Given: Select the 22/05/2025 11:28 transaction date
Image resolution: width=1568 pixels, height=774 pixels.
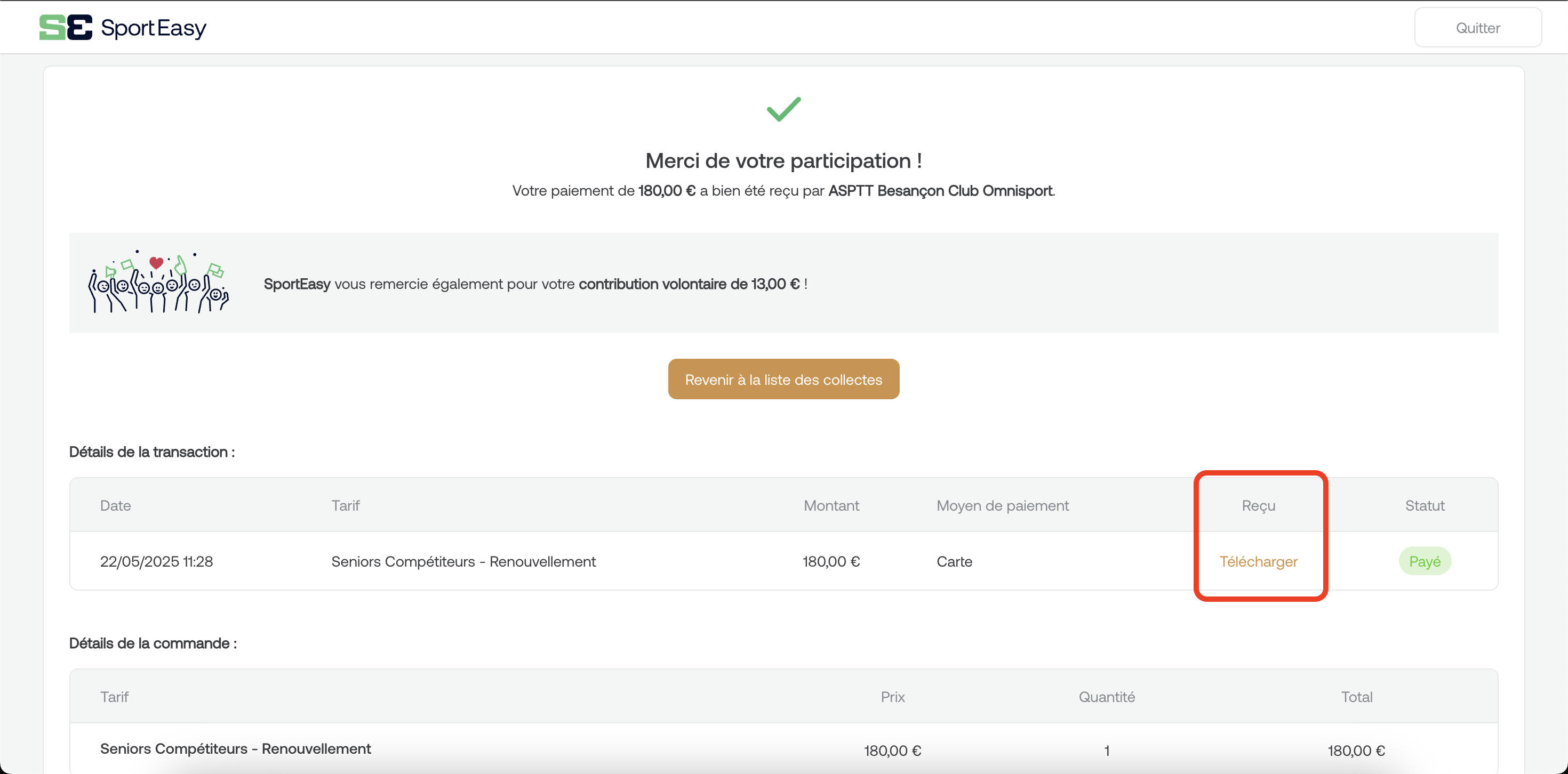Looking at the screenshot, I should coord(156,561).
